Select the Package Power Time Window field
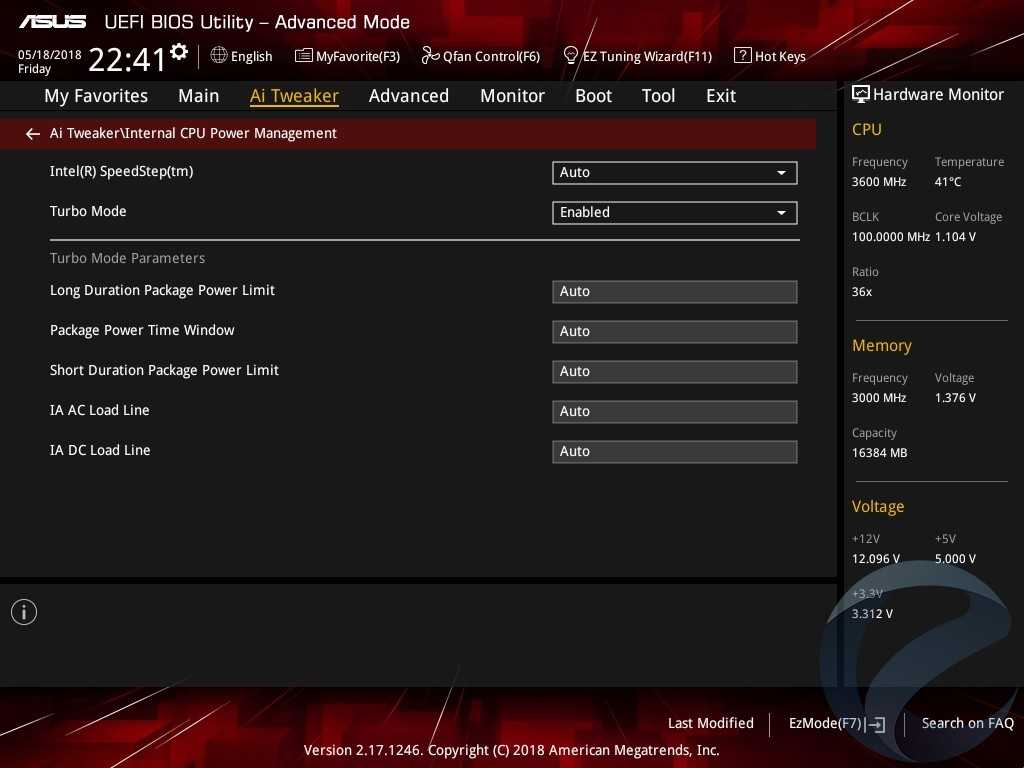Viewport: 1024px width, 768px height. (x=674, y=332)
